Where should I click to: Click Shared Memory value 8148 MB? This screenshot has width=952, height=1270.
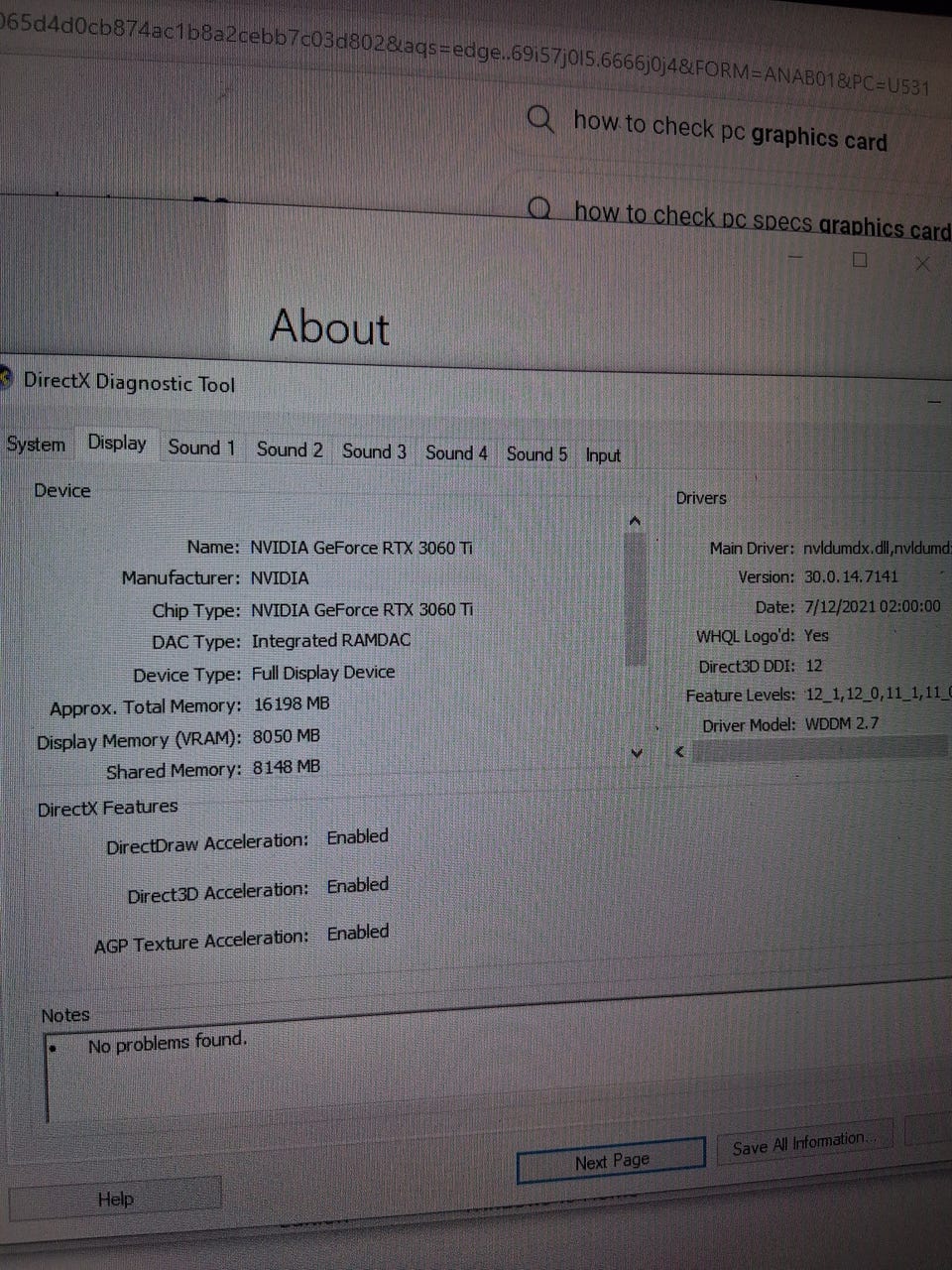pyautogui.click(x=286, y=767)
